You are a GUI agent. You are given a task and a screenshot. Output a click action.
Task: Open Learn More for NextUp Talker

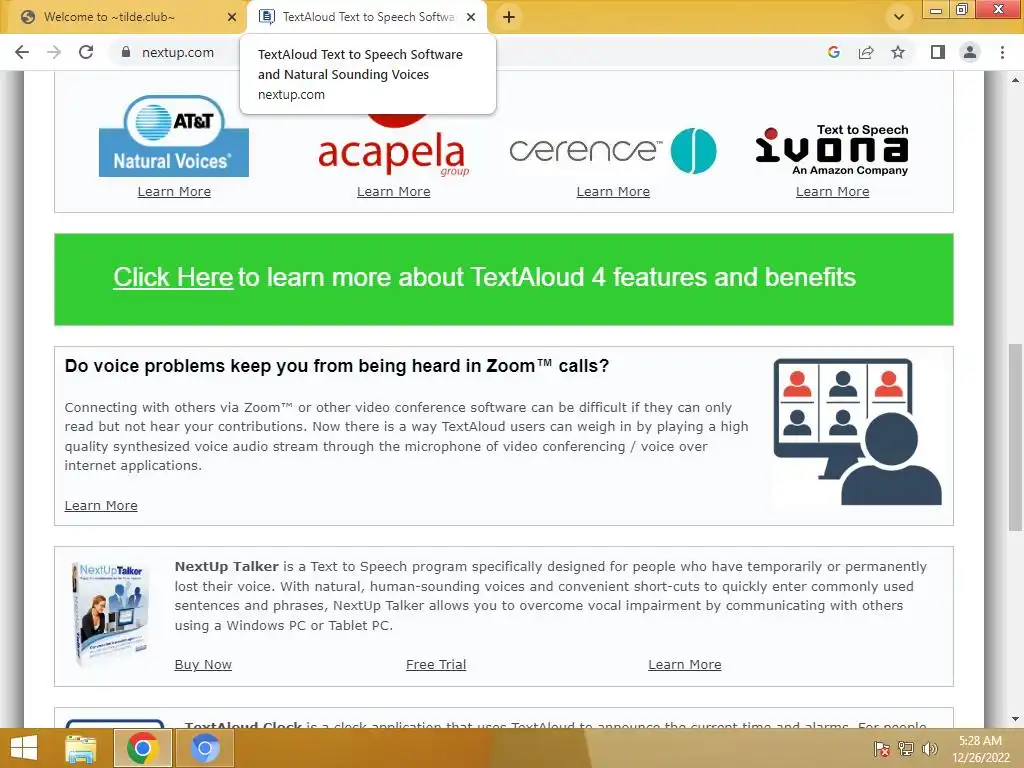(x=685, y=664)
